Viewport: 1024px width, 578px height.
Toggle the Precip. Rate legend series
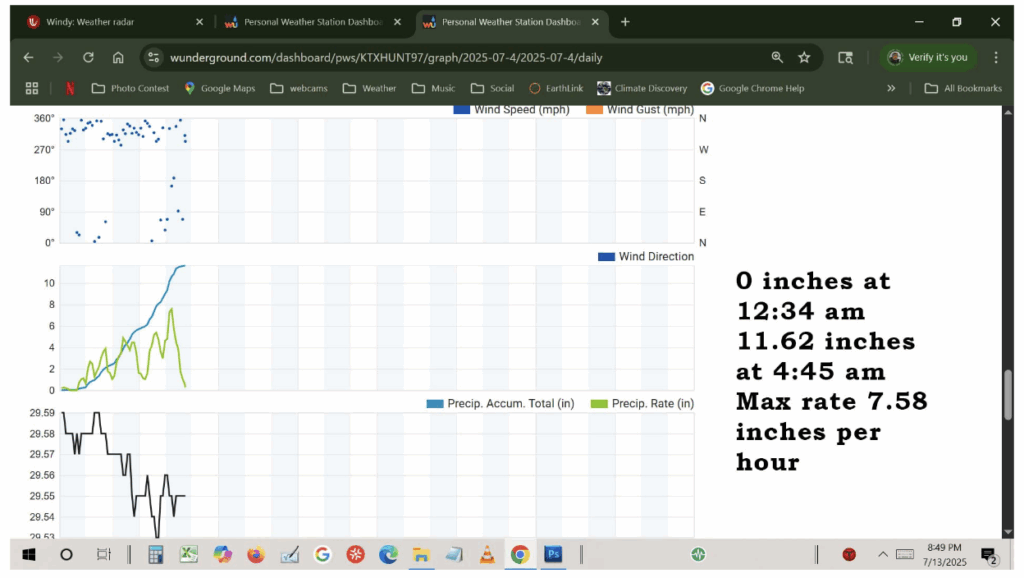643,404
